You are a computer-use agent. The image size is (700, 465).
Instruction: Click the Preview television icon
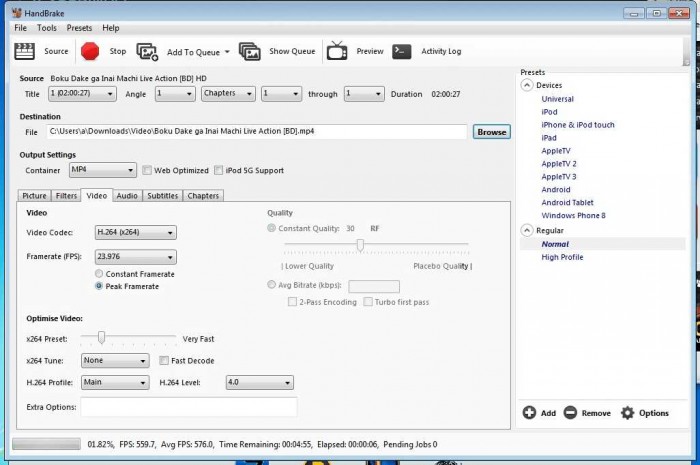[337, 51]
